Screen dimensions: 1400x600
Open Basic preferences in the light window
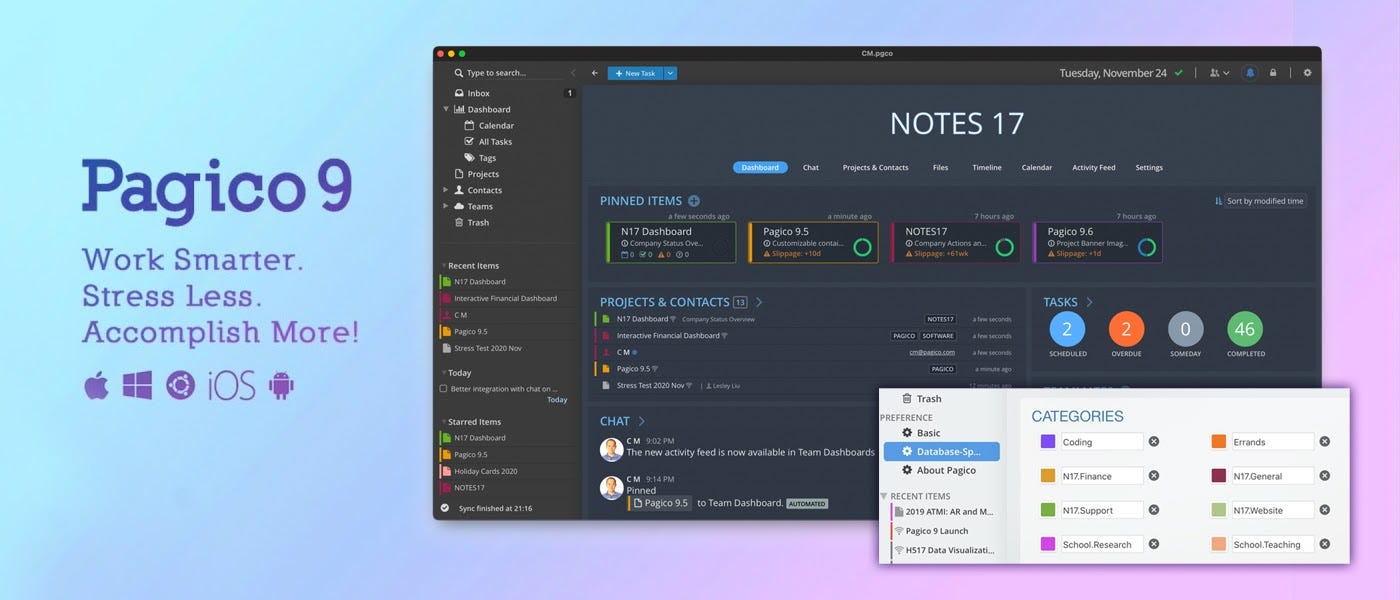(x=921, y=433)
